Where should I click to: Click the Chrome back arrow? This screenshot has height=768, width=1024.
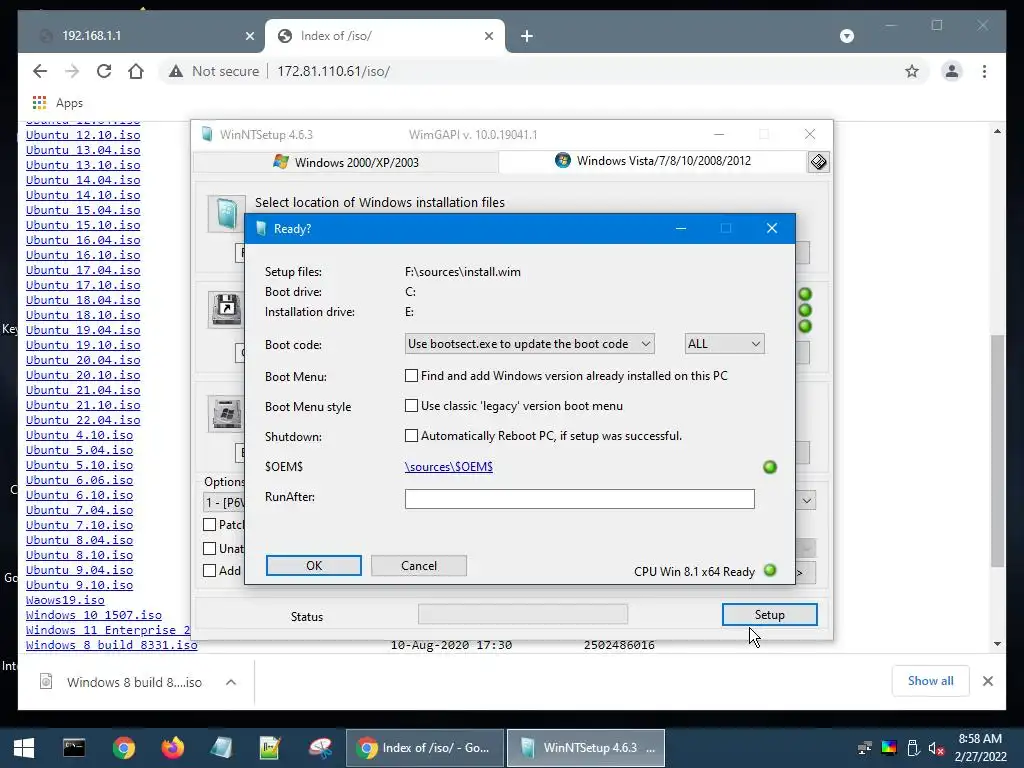click(x=40, y=71)
